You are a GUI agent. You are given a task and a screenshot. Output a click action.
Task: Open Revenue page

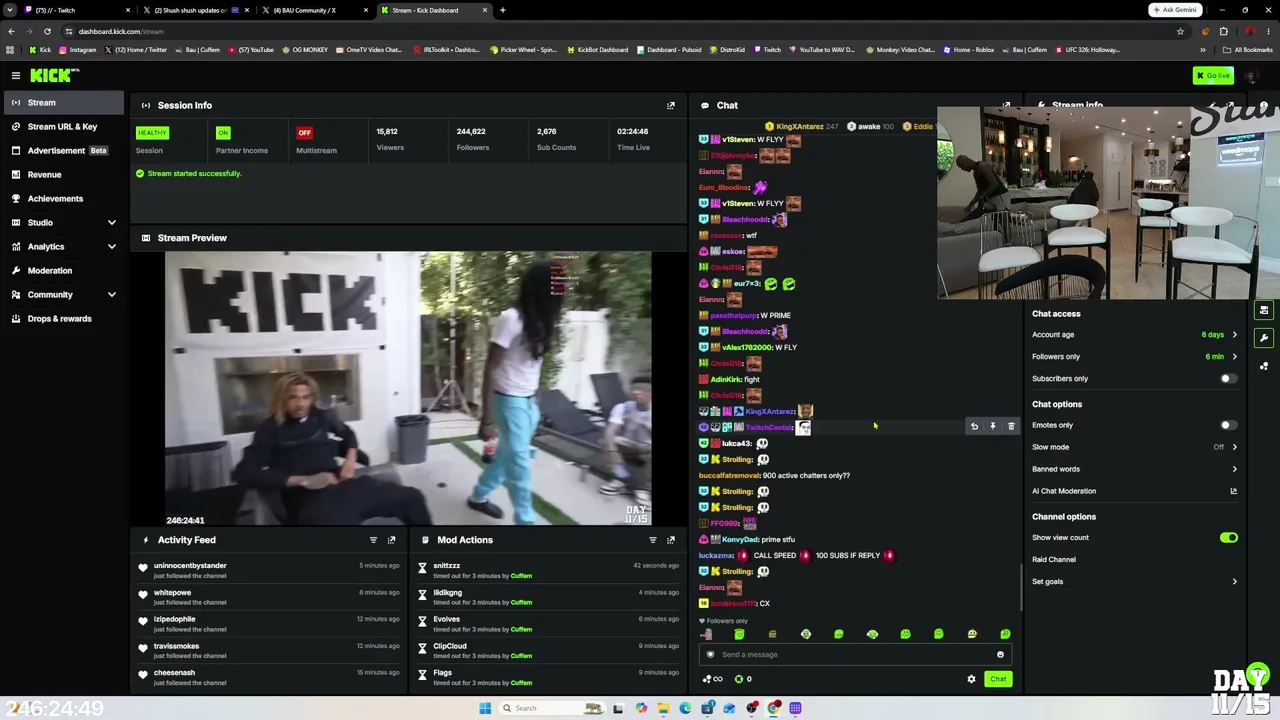pyautogui.click(x=62, y=175)
